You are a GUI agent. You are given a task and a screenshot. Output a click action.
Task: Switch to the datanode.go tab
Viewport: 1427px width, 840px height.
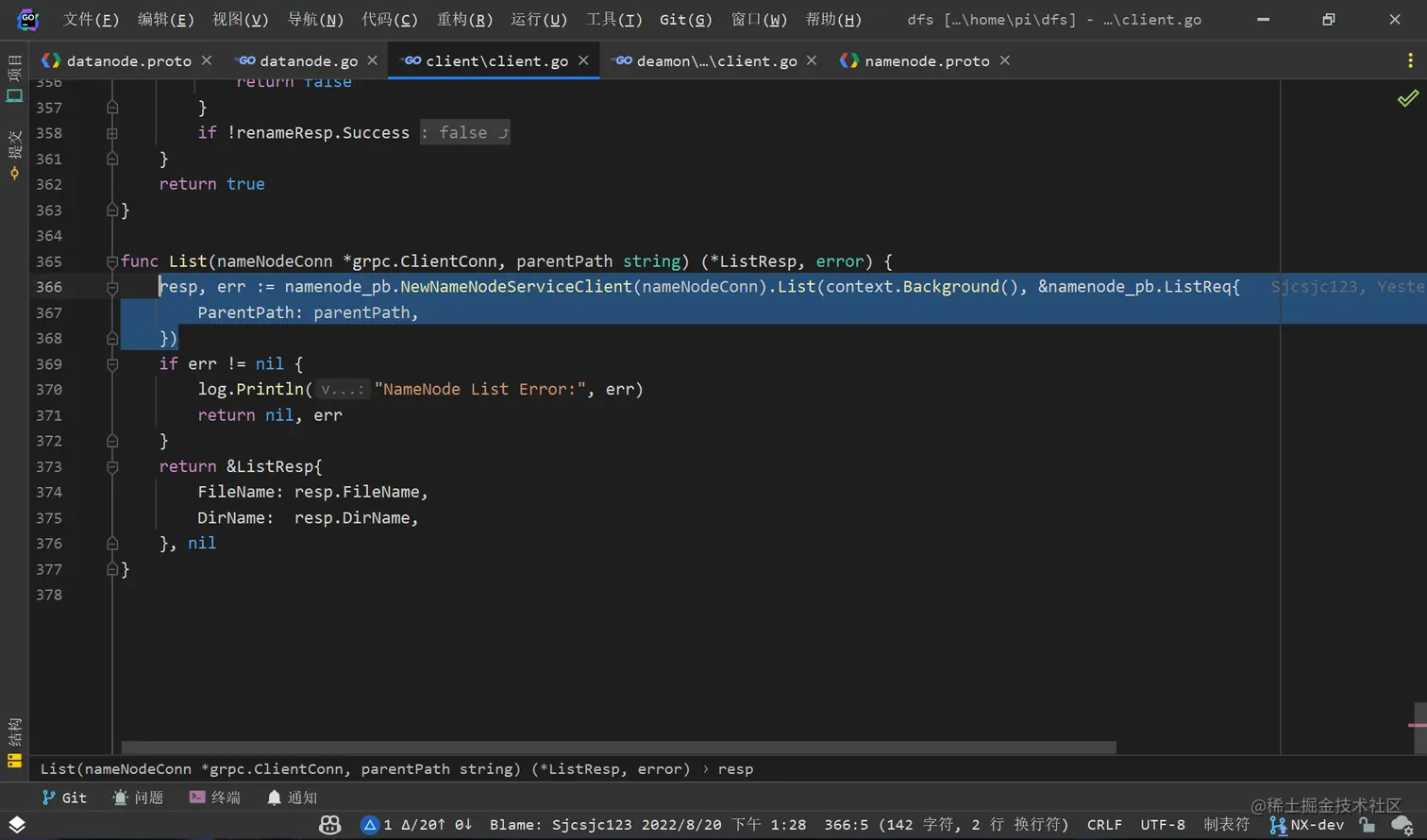click(x=309, y=60)
